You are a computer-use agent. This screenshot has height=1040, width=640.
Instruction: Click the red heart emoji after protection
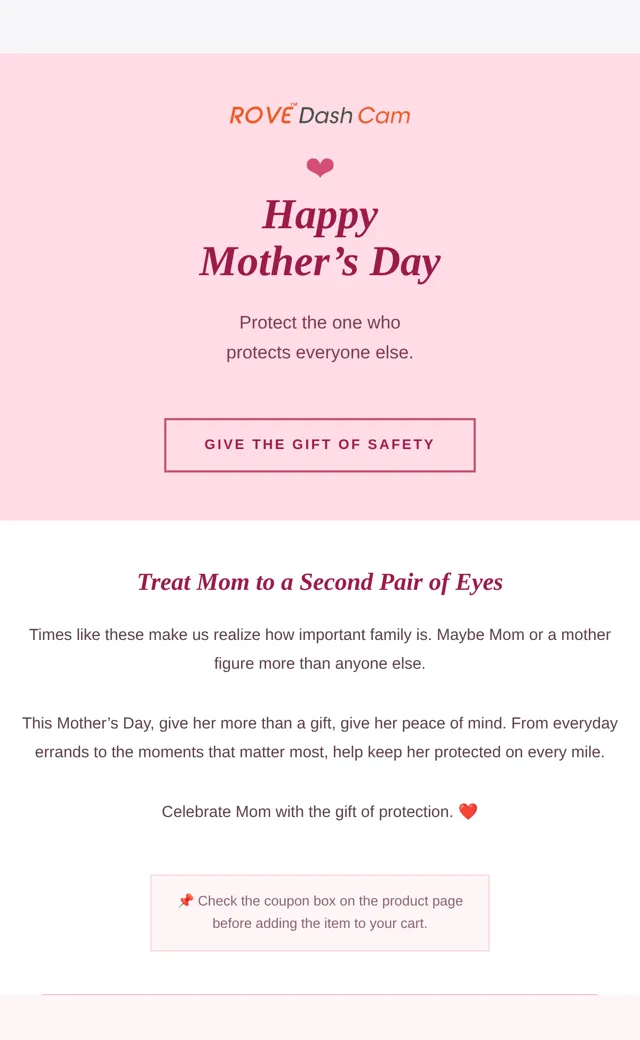pos(468,811)
